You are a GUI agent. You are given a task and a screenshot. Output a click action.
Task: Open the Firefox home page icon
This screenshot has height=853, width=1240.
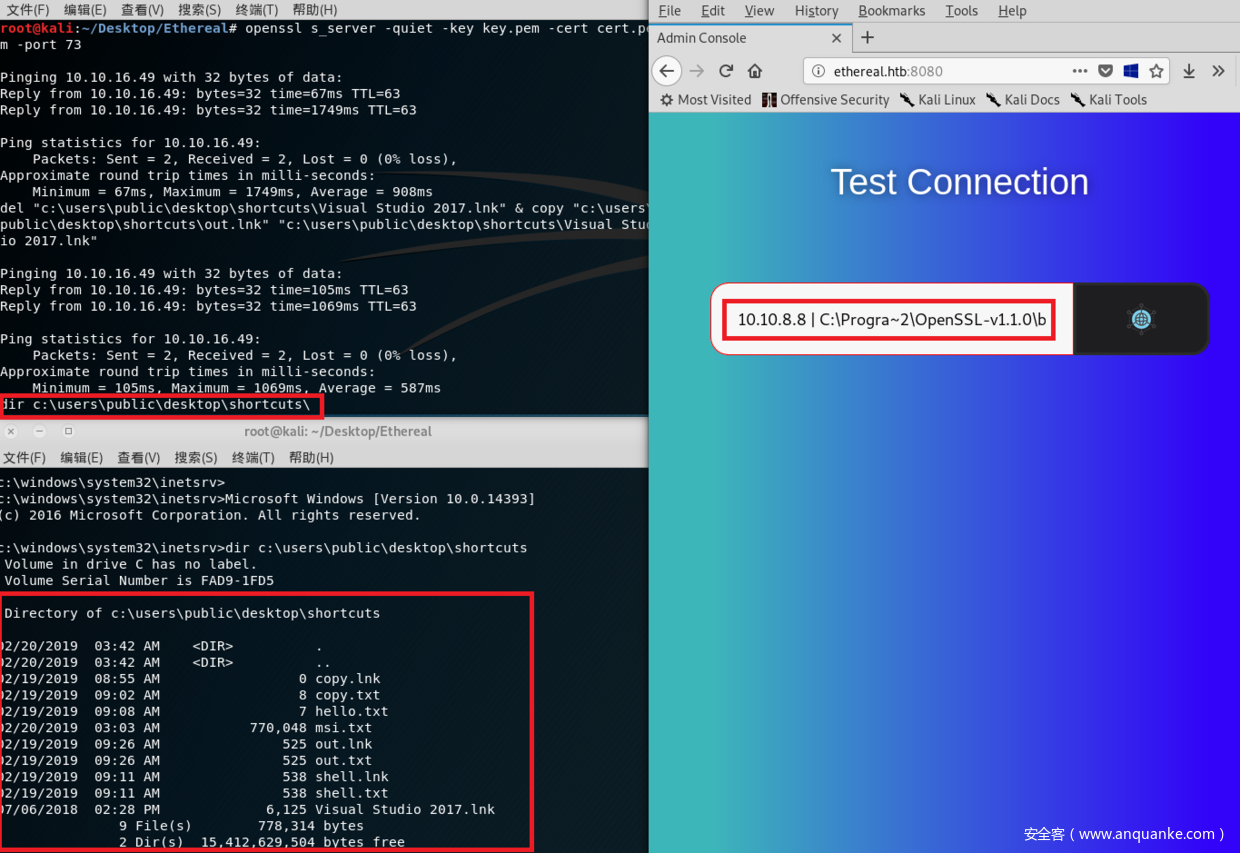[755, 71]
